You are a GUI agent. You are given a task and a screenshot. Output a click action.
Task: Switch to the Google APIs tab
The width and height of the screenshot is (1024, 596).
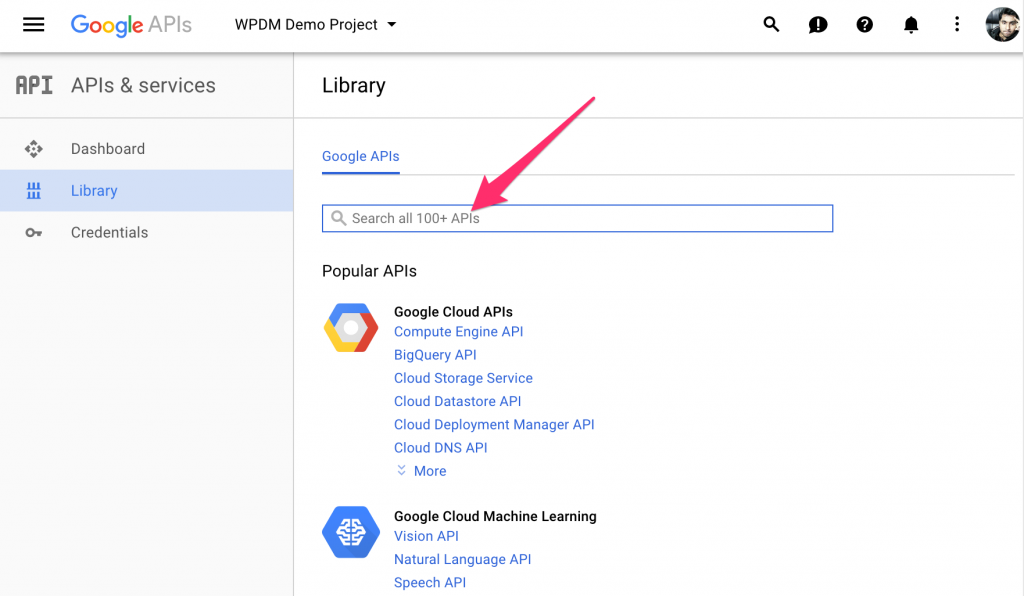(360, 157)
